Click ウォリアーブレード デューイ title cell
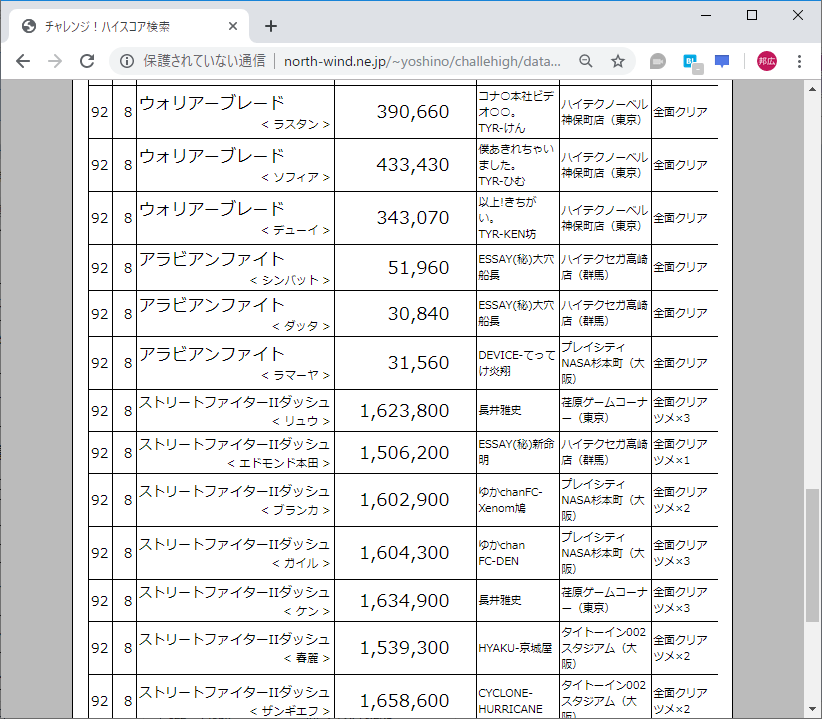The width and height of the screenshot is (822, 719). click(x=235, y=218)
